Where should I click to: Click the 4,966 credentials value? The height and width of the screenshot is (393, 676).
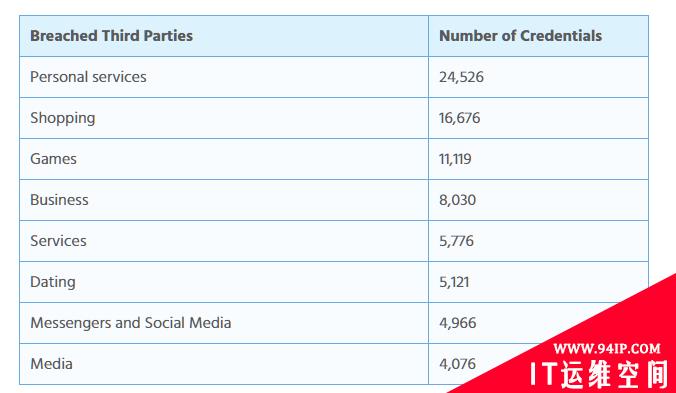tap(458, 323)
